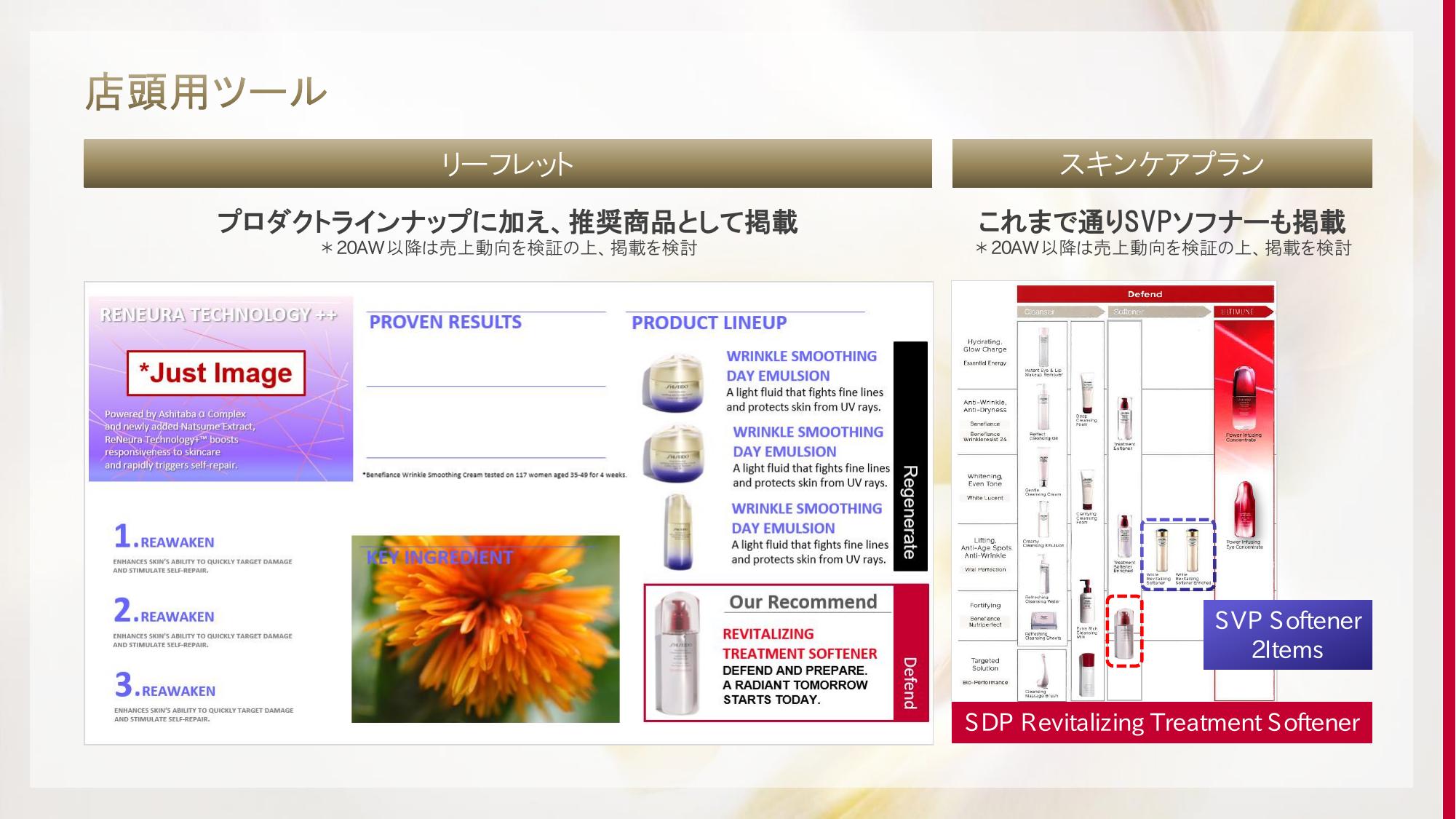The width and height of the screenshot is (1456, 819).
Task: Click the Benefiance Nutriperfect label
Action: (985, 622)
